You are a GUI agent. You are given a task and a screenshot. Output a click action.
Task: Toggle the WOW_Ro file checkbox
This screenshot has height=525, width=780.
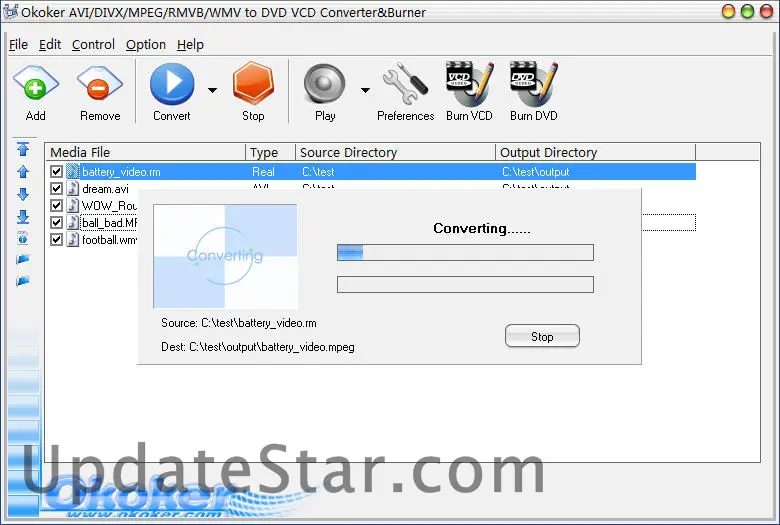click(56, 206)
